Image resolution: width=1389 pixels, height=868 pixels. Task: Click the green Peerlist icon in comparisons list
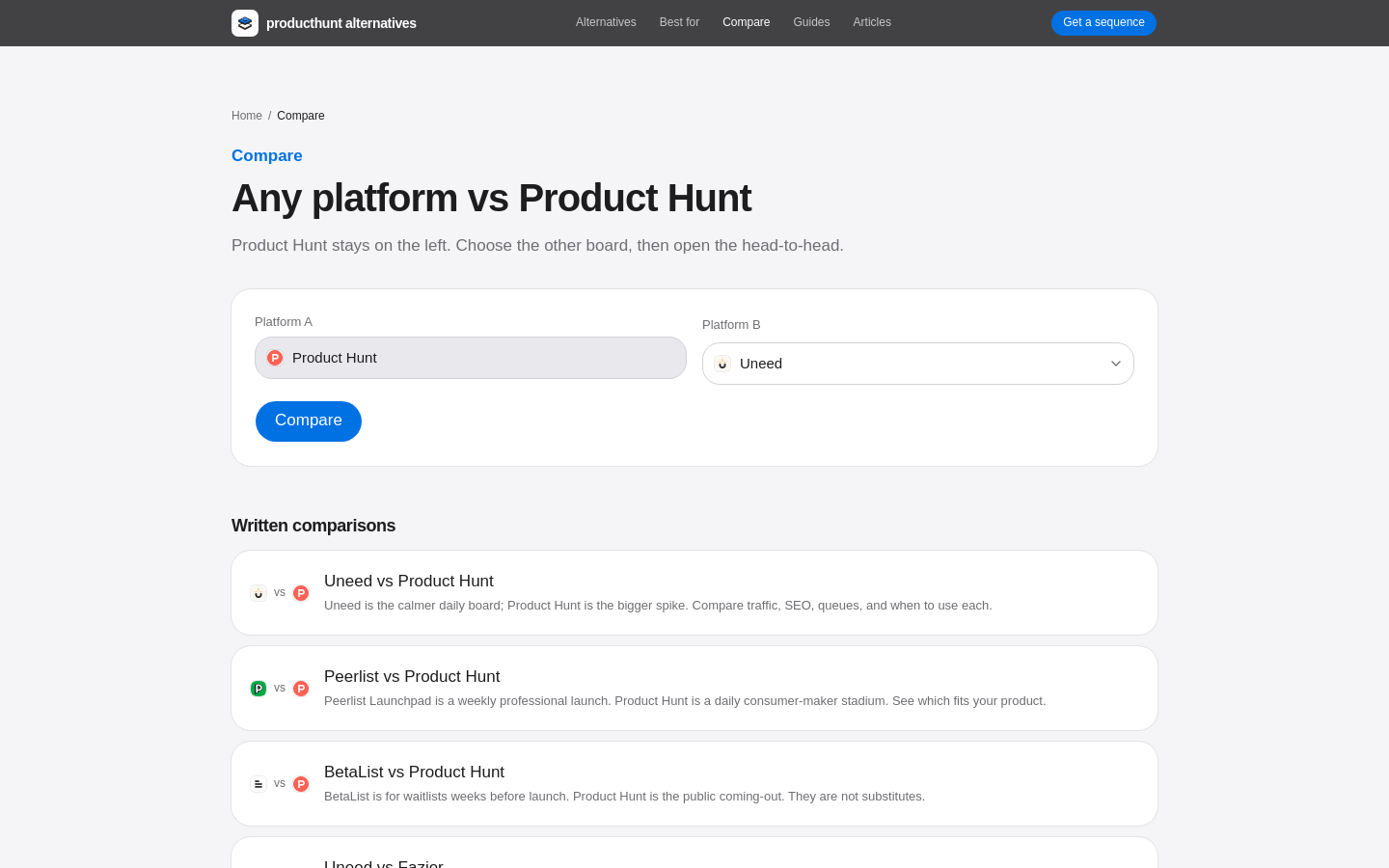point(259,689)
